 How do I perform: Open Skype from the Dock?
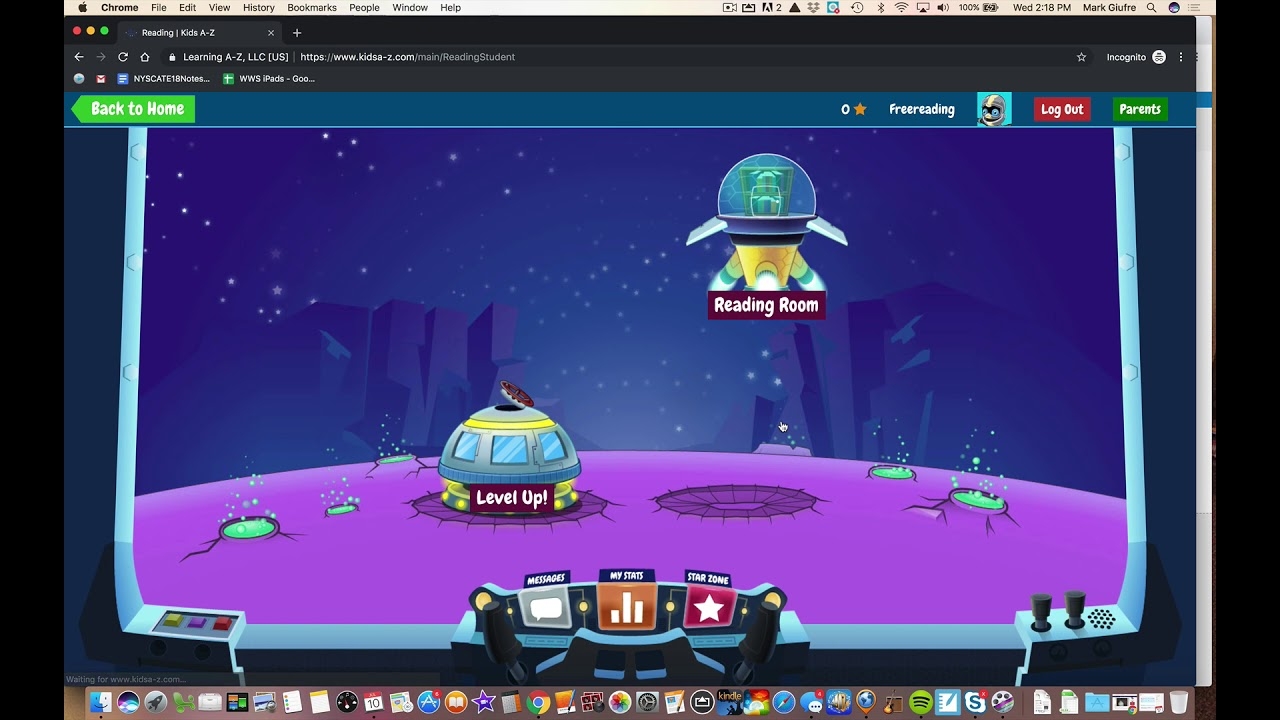coord(976,702)
